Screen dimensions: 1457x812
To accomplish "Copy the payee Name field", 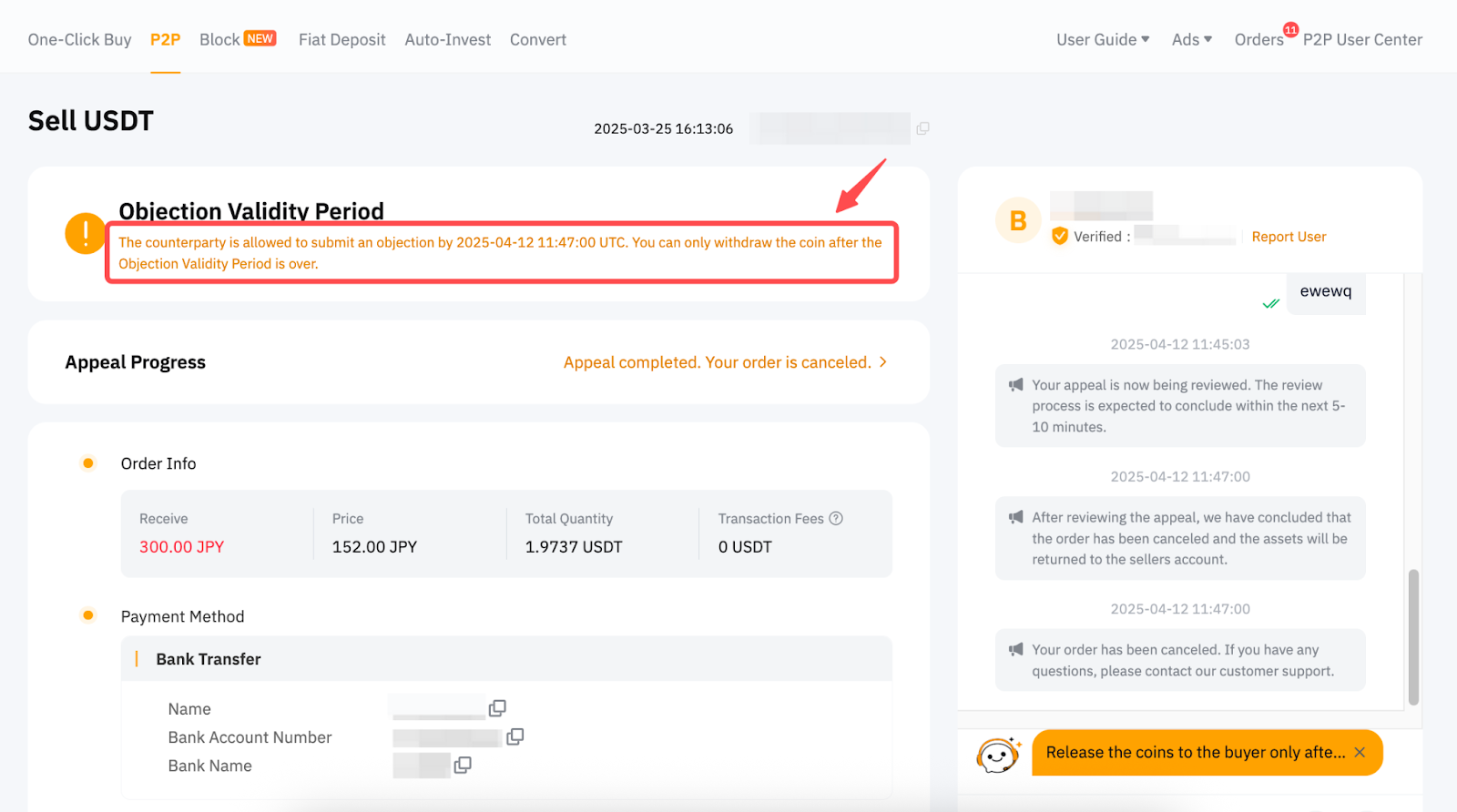I will point(497,708).
